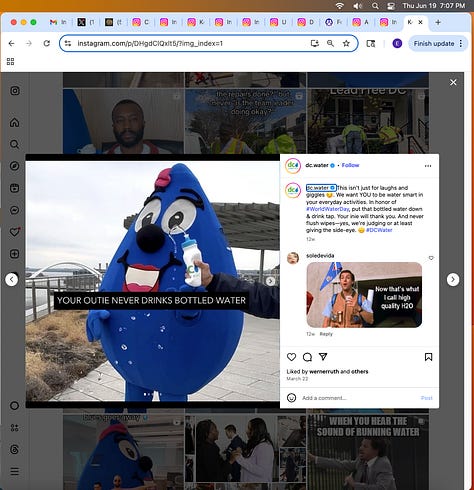
Task: Click the dc.water avatar in the header
Action: tap(293, 166)
